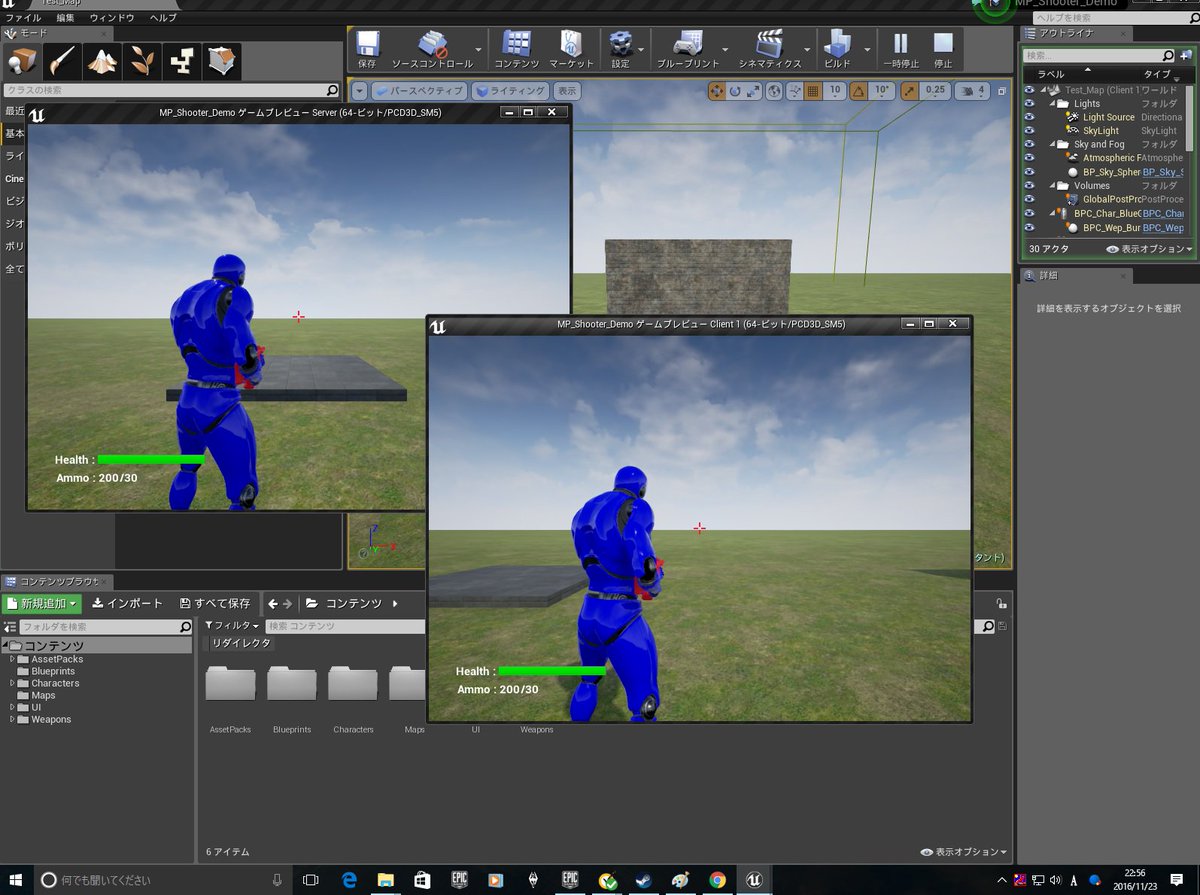The height and width of the screenshot is (895, 1200).
Task: Open the マーケット marketplace icon
Action: (x=571, y=44)
